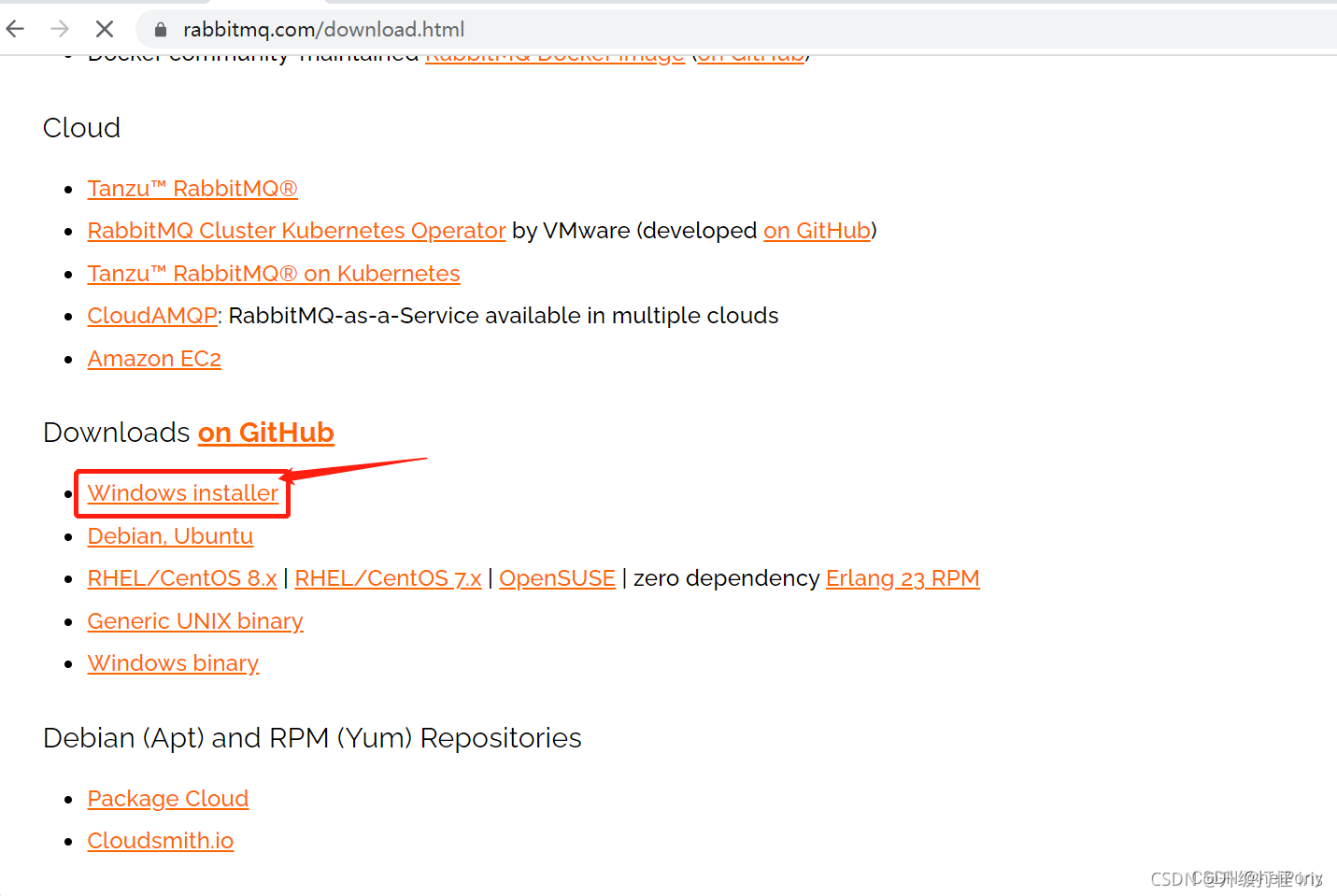
Task: Open the Generic UNIX binary link
Action: (195, 621)
